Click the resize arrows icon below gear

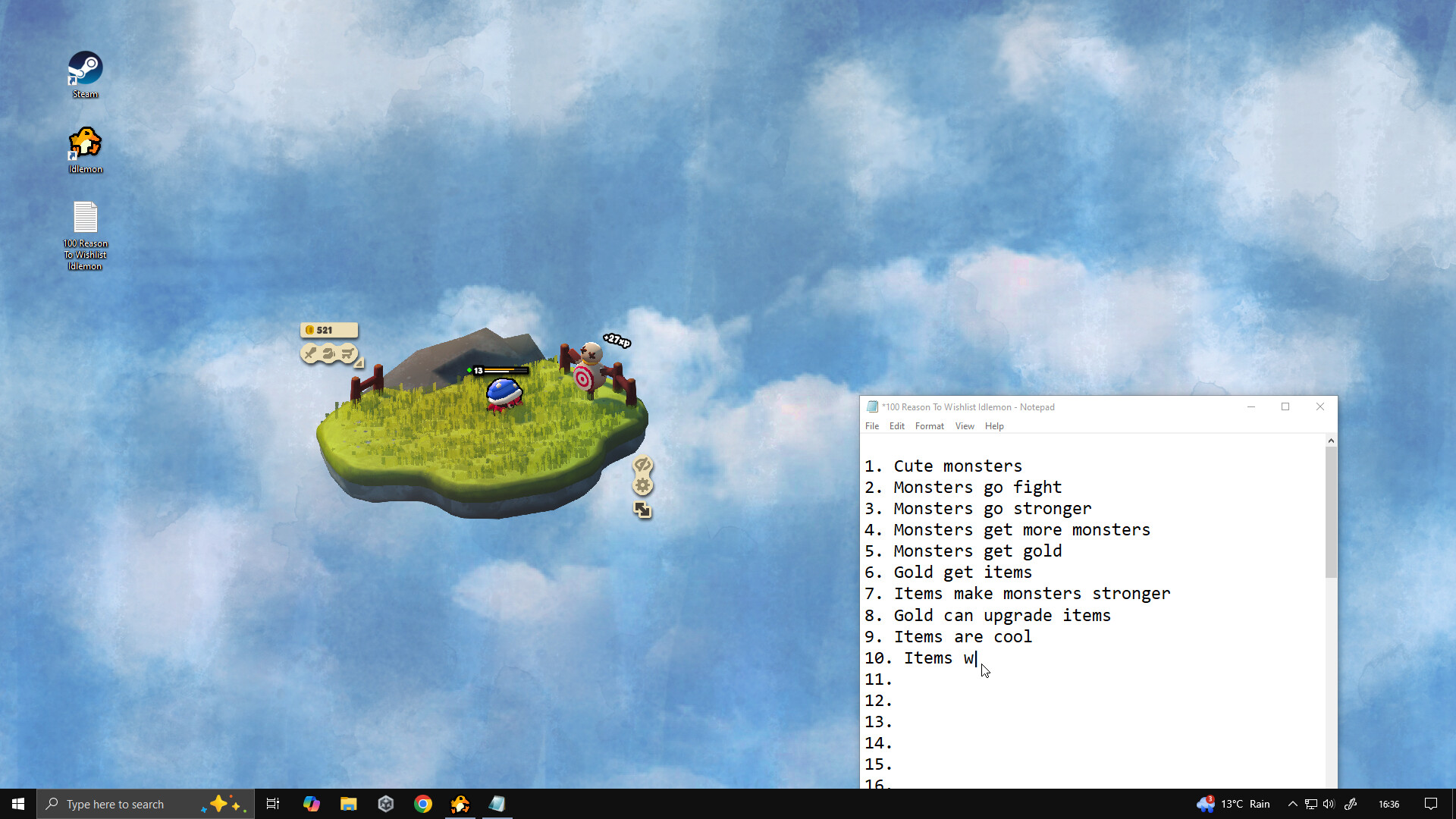(642, 510)
